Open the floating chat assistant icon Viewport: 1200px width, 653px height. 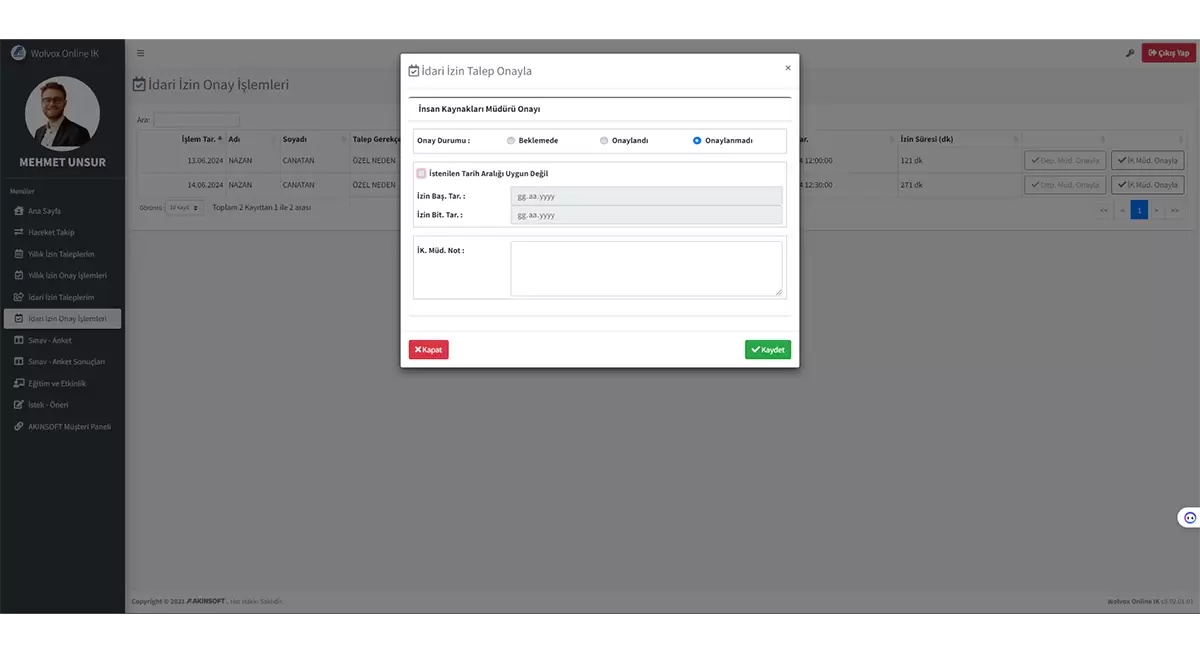coord(1189,517)
